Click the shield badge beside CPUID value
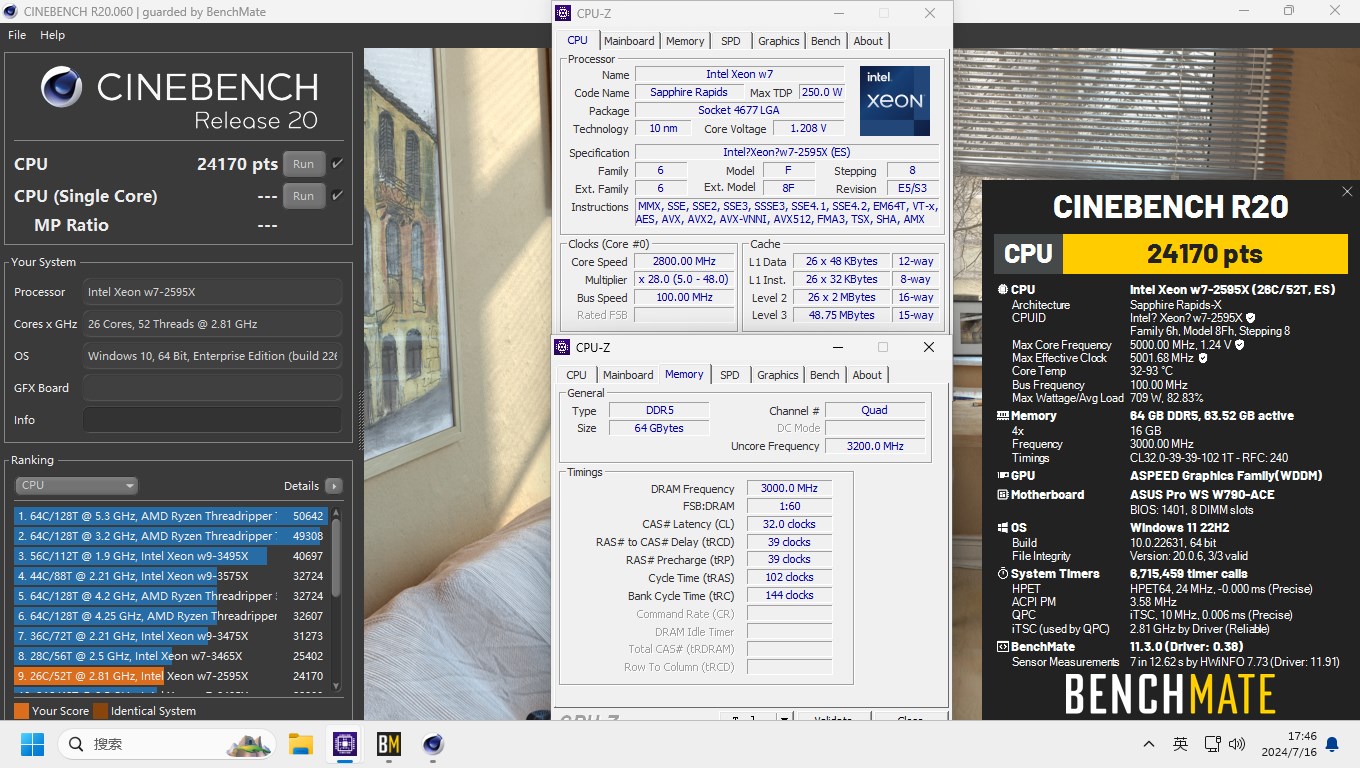The height and width of the screenshot is (768, 1360). (1251, 318)
